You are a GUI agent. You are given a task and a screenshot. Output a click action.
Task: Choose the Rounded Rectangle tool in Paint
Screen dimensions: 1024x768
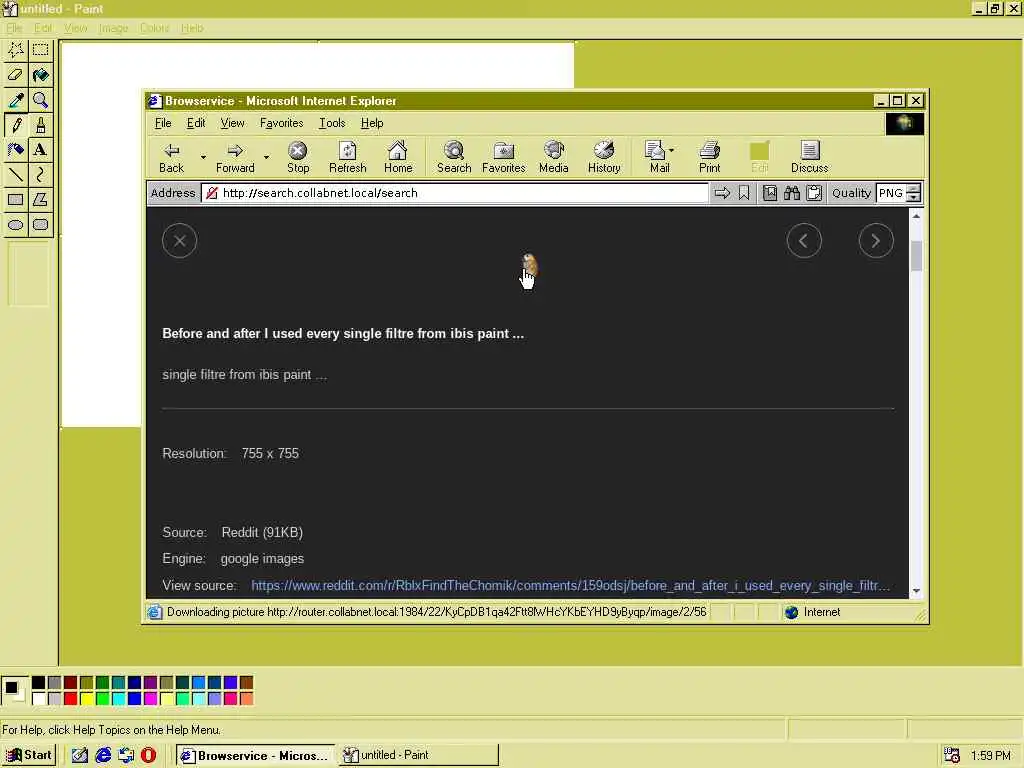click(x=40, y=225)
